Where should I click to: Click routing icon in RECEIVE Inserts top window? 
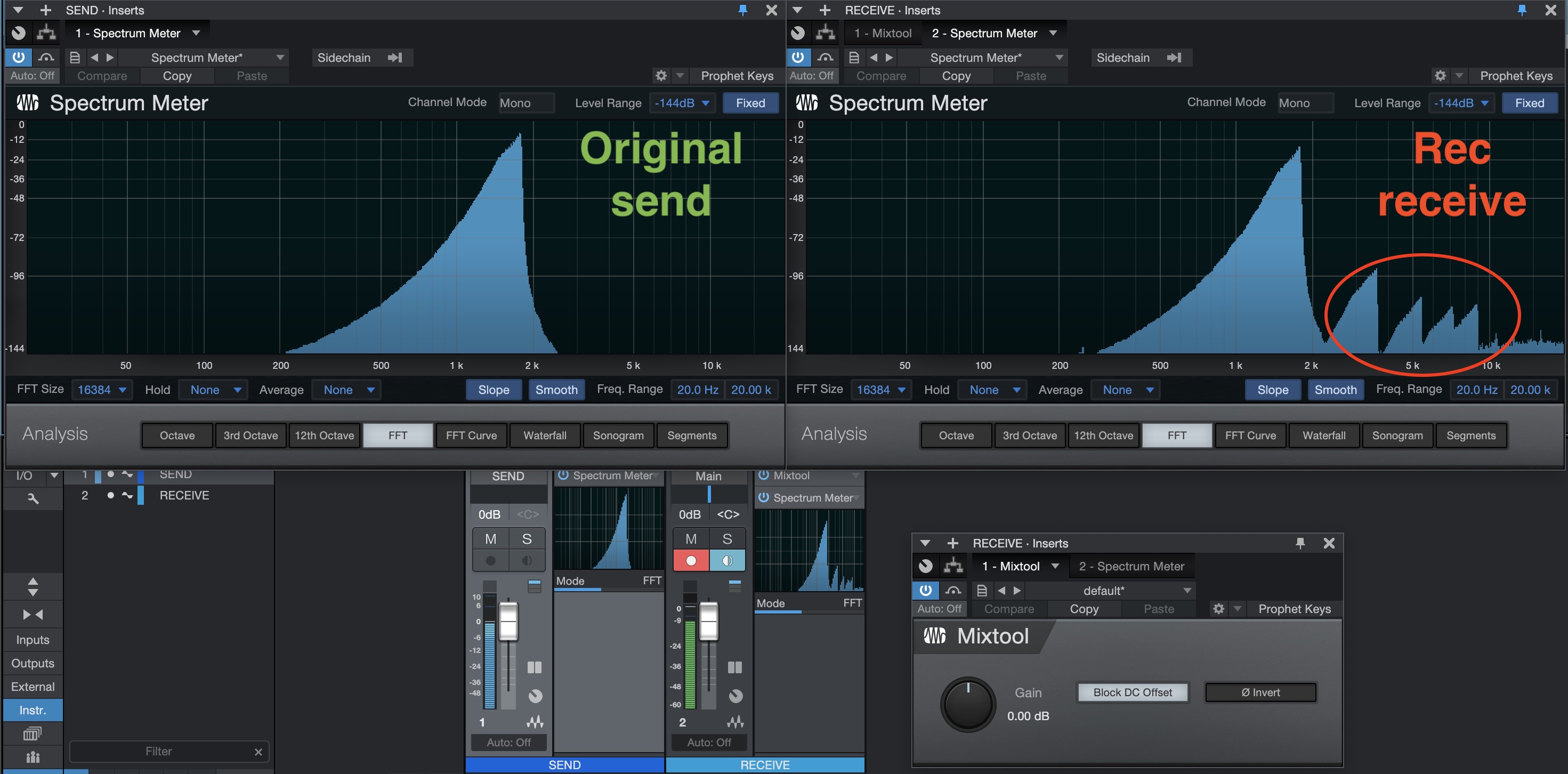click(x=825, y=33)
